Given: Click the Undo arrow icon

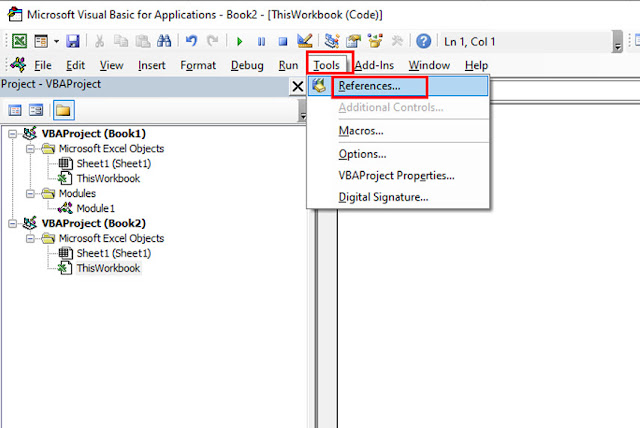Looking at the screenshot, I should [191, 41].
